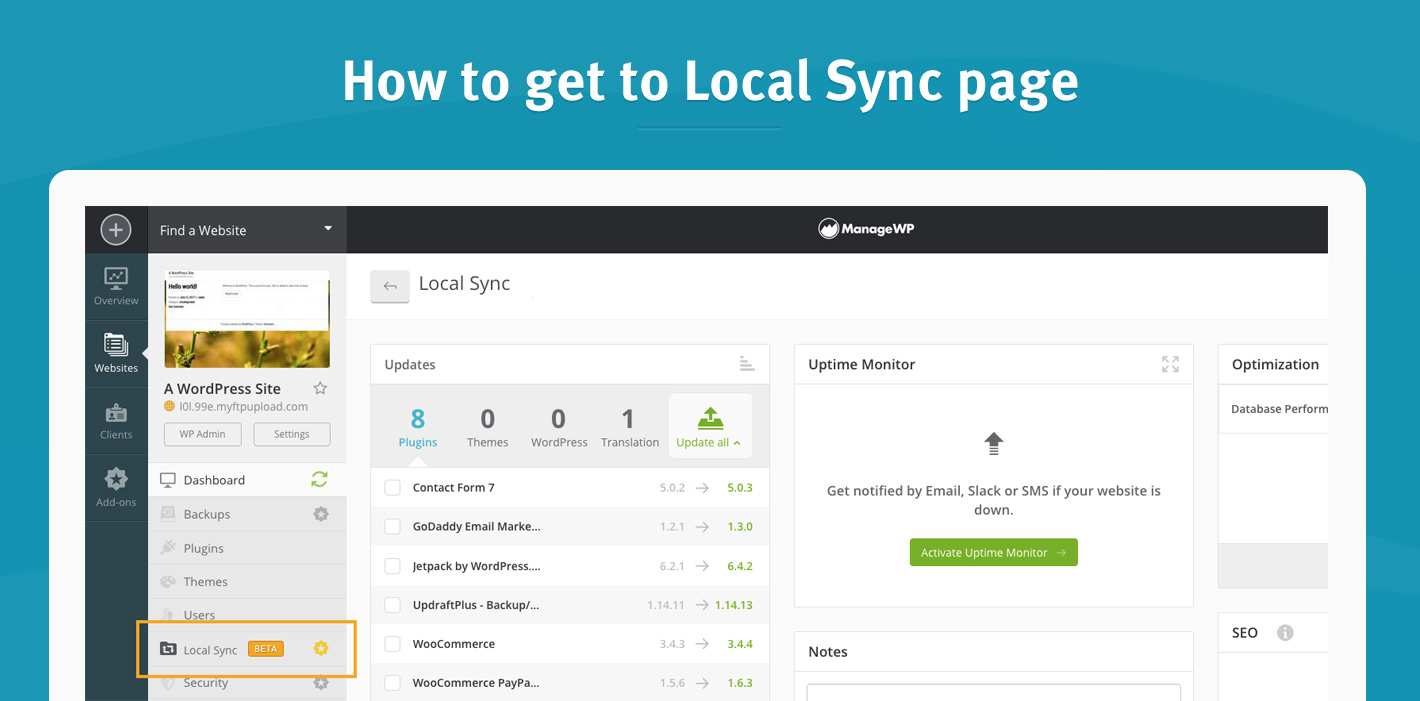
Task: Click the Local Sync gear icon
Action: point(320,648)
